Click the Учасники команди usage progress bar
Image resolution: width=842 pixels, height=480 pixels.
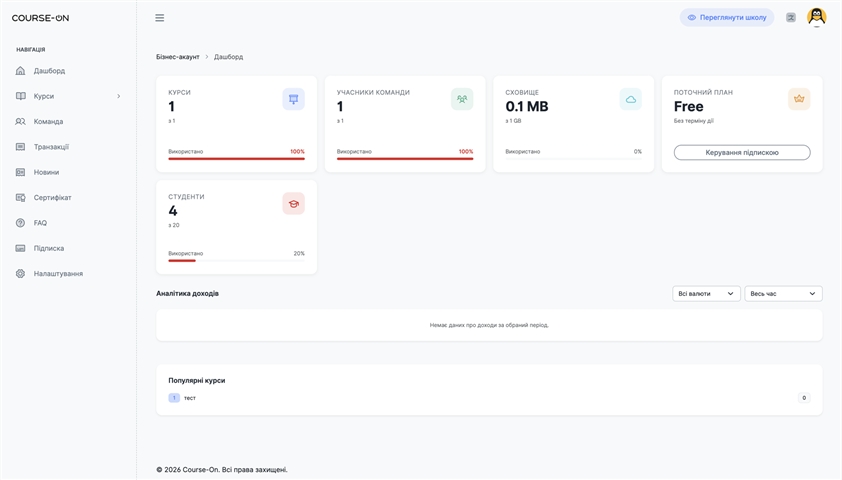click(x=405, y=158)
